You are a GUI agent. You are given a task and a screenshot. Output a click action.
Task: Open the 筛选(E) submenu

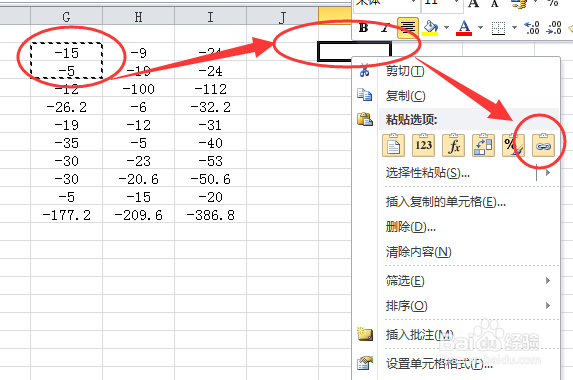tap(457, 281)
